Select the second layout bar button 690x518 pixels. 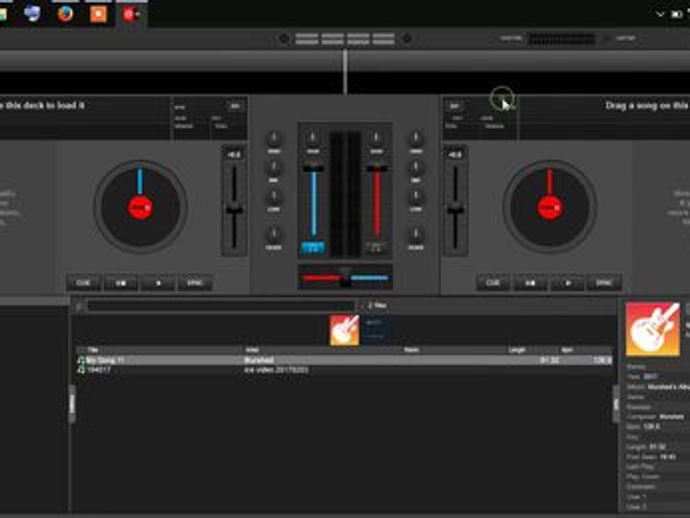332,39
